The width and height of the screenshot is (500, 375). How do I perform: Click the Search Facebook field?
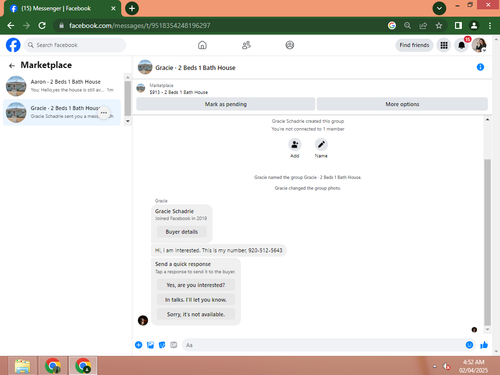(x=75, y=45)
